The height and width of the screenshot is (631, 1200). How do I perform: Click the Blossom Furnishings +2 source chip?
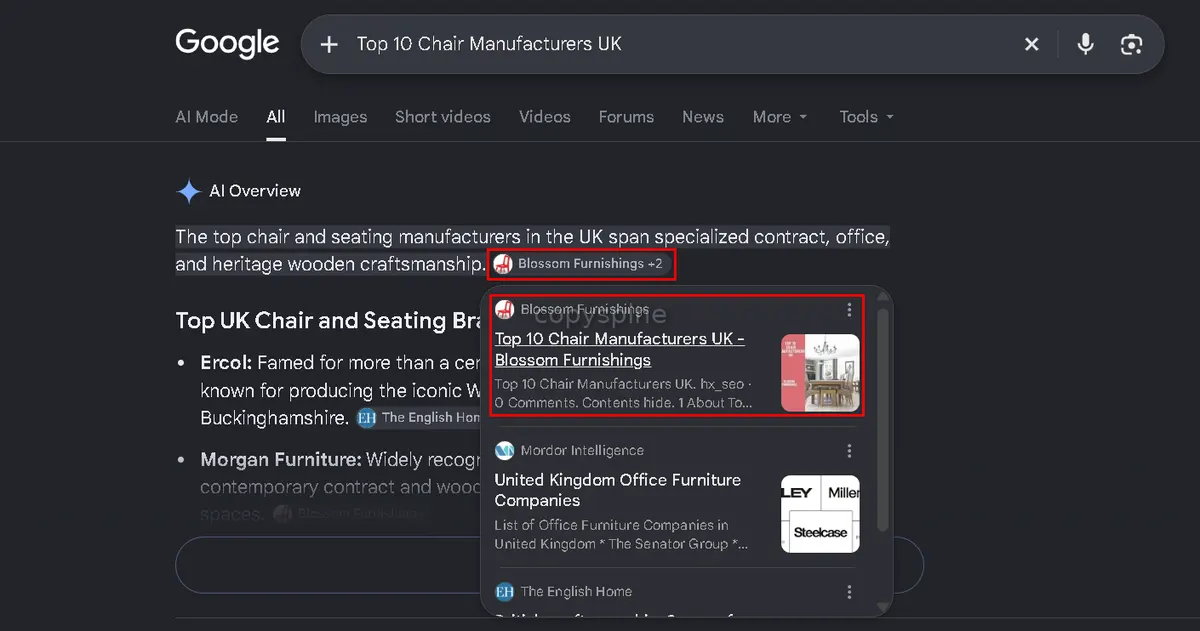point(581,264)
